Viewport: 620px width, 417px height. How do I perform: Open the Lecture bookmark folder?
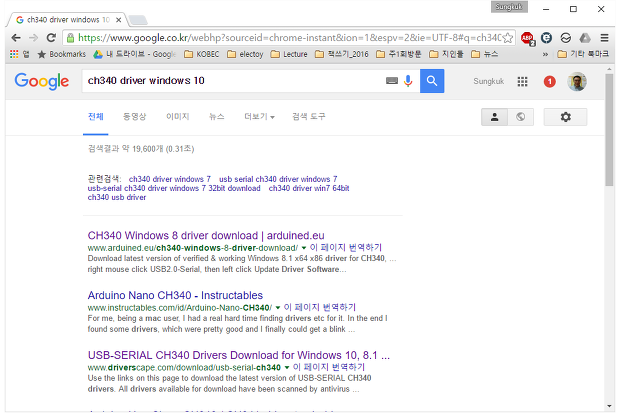click(x=289, y=54)
